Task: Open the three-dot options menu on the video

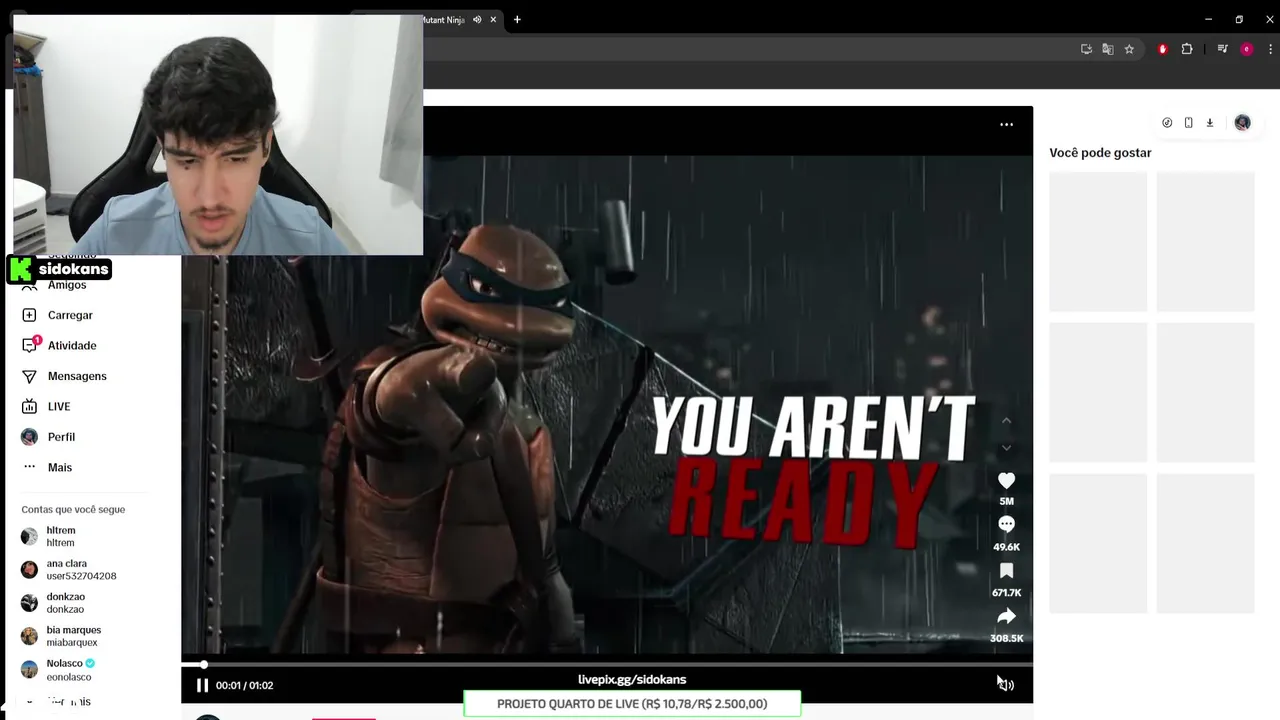Action: click(x=1006, y=125)
